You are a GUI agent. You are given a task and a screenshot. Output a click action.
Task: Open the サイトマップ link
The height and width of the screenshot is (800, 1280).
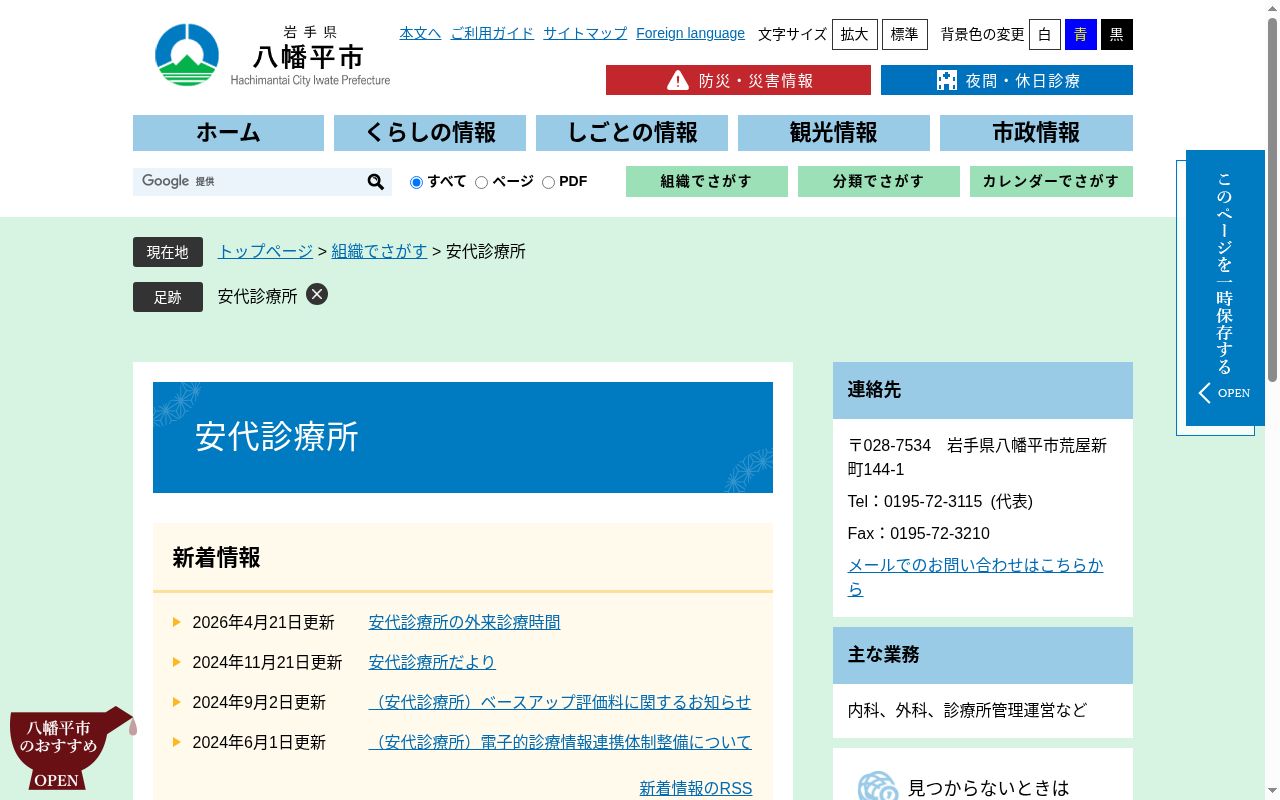[585, 33]
